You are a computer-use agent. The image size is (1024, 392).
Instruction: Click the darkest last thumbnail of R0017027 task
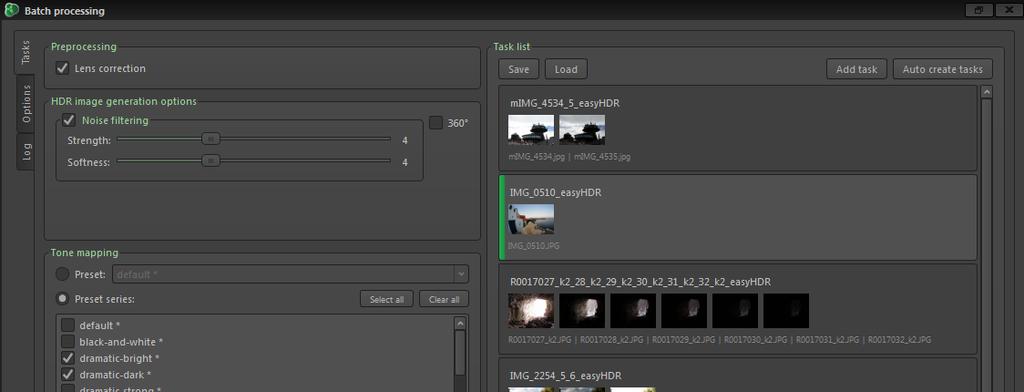786,310
